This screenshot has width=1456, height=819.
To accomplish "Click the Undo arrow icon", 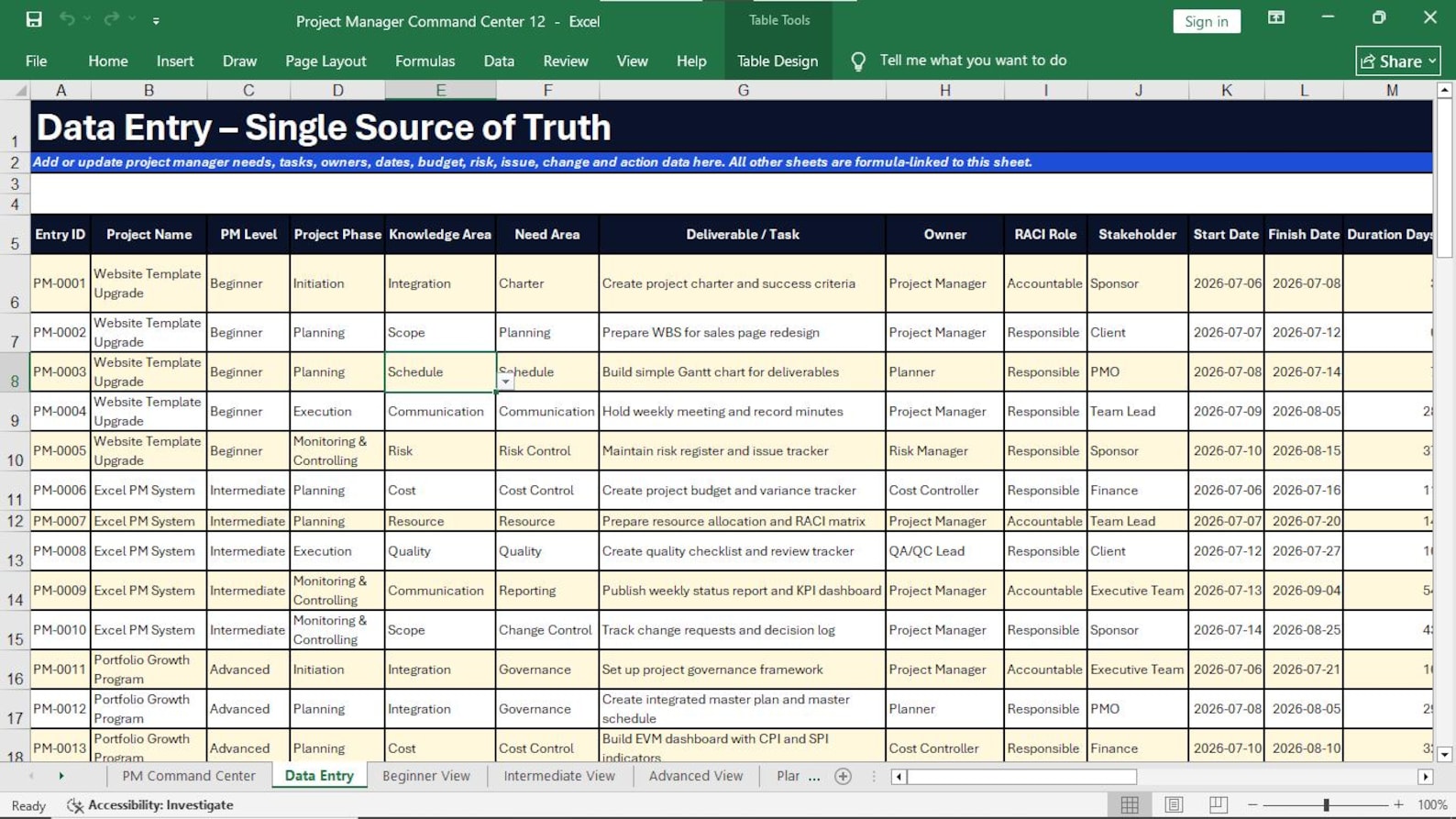I will tap(67, 19).
